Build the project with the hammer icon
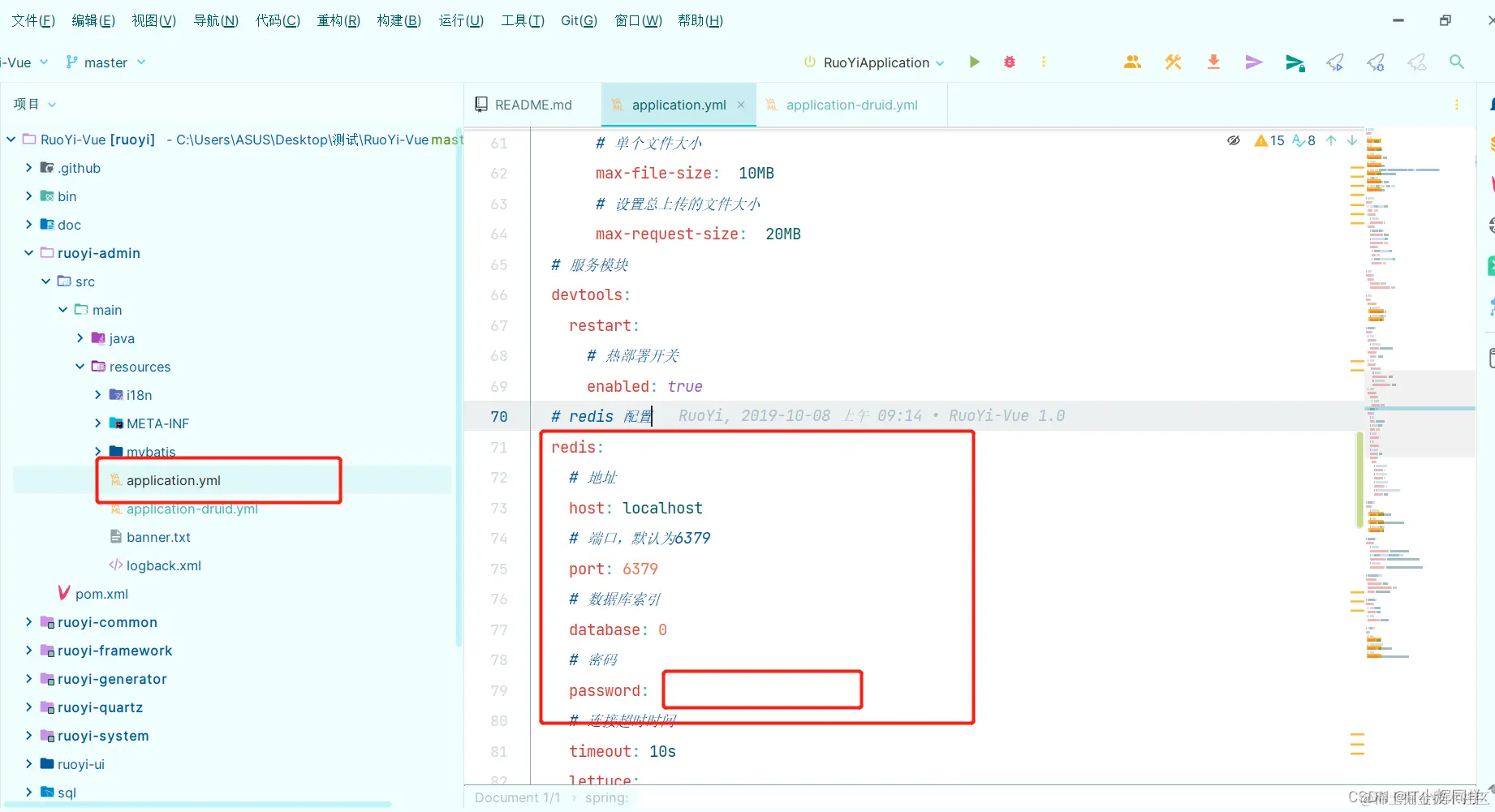1495x812 pixels. pyautogui.click(x=1173, y=62)
